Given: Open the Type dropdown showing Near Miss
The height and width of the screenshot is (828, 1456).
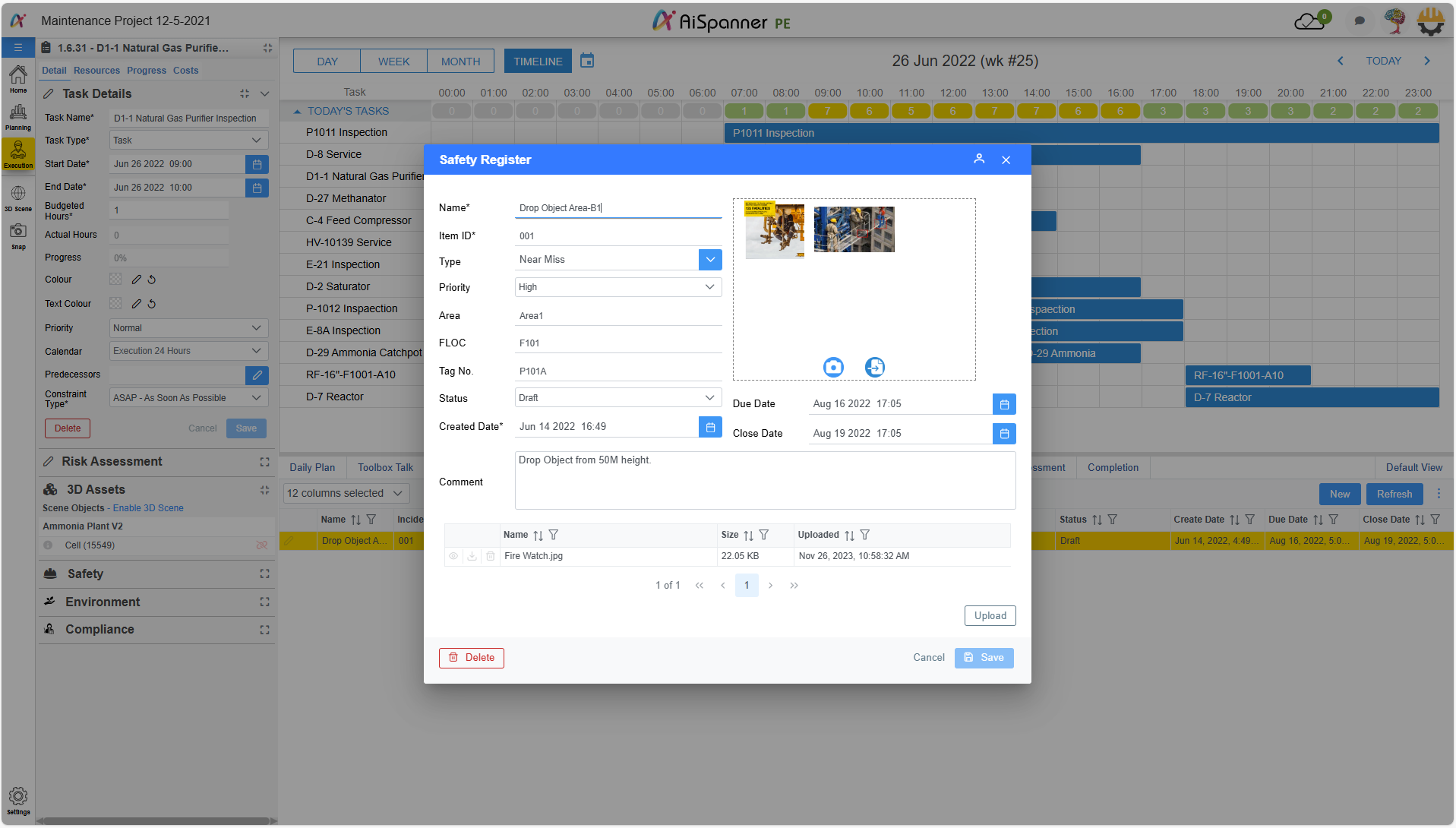Looking at the screenshot, I should coord(709,260).
